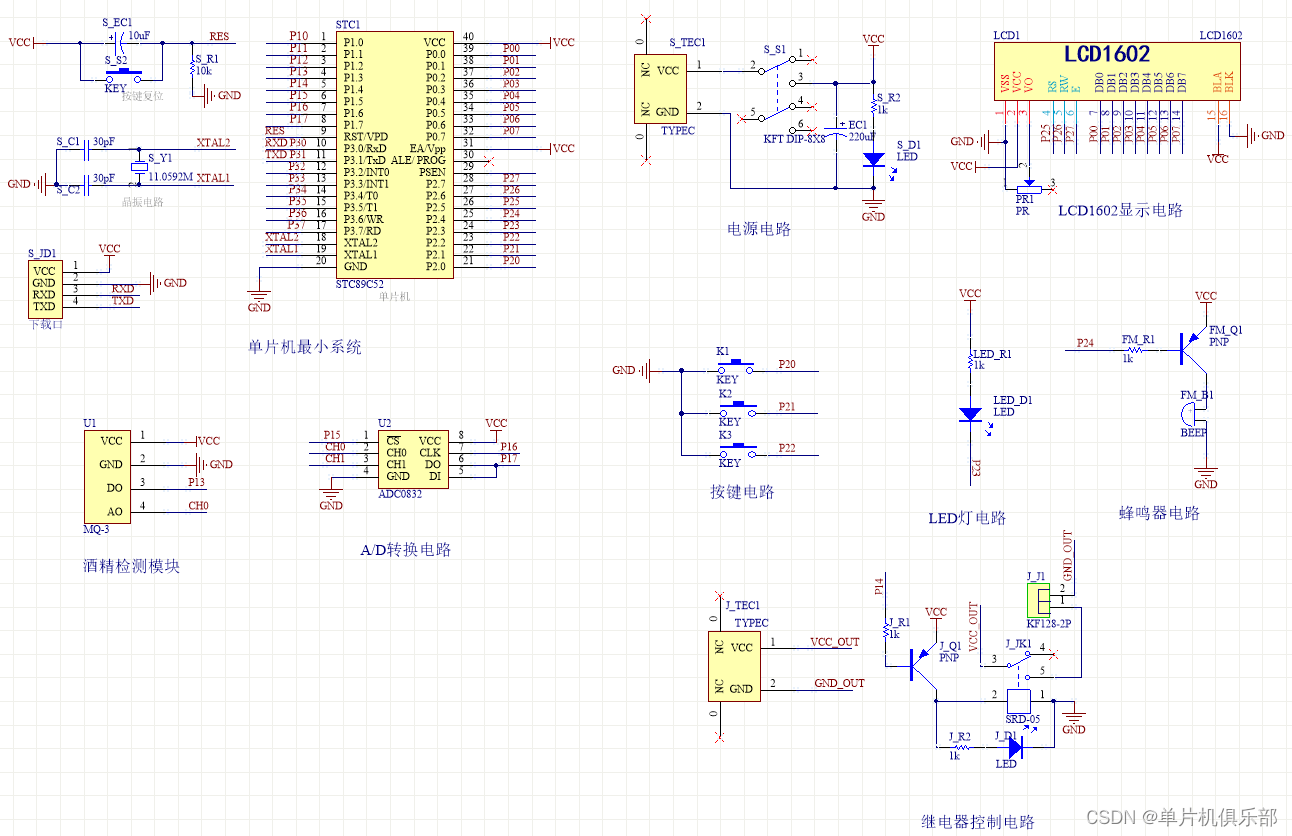The height and width of the screenshot is (836, 1292).
Task: Click the LCD1602 display module block
Action: [x=1118, y=71]
